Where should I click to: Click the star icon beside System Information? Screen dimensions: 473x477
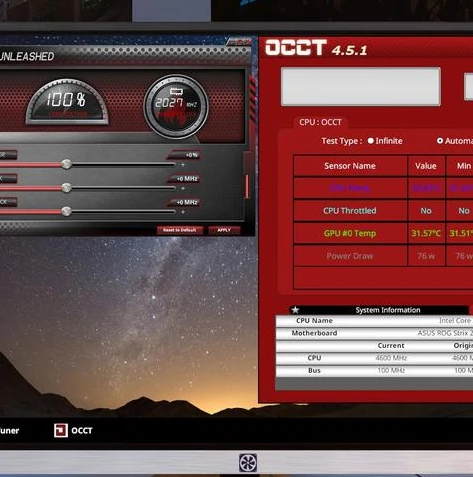click(295, 310)
